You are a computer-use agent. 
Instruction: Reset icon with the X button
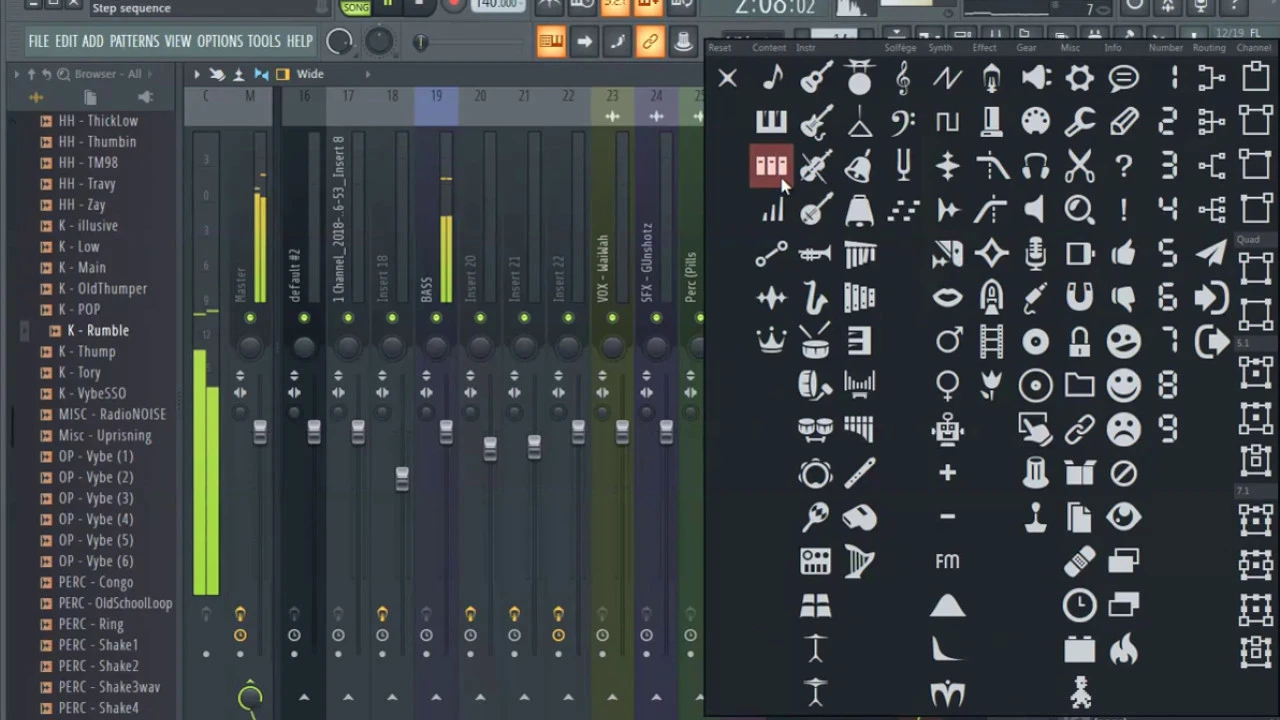click(x=727, y=77)
